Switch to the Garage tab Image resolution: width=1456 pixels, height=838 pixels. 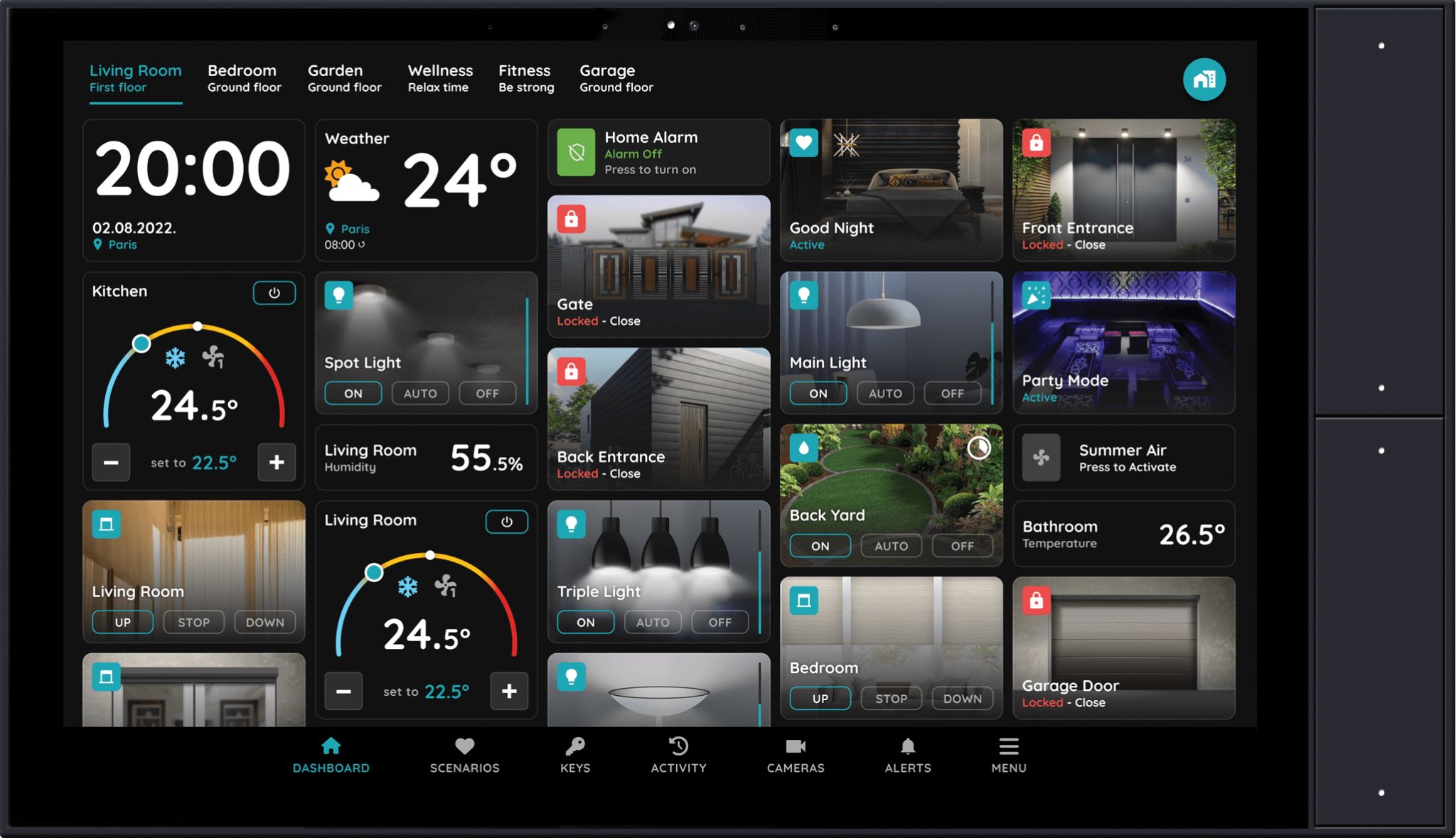[x=616, y=78]
